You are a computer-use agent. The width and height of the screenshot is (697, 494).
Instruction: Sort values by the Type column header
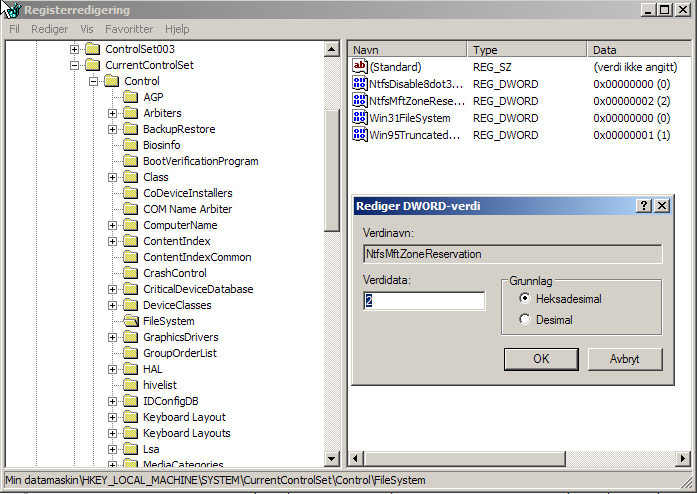click(527, 50)
